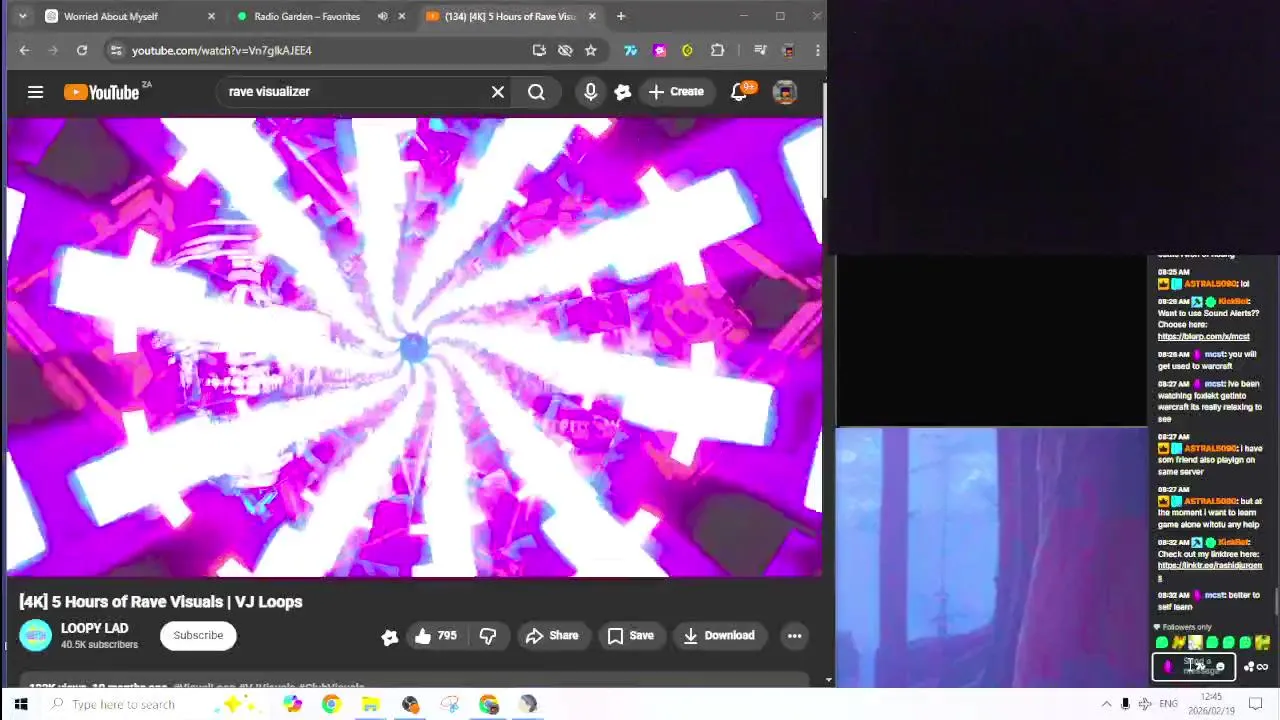
Task: Dislike the Rave Visuals video
Action: (488, 636)
